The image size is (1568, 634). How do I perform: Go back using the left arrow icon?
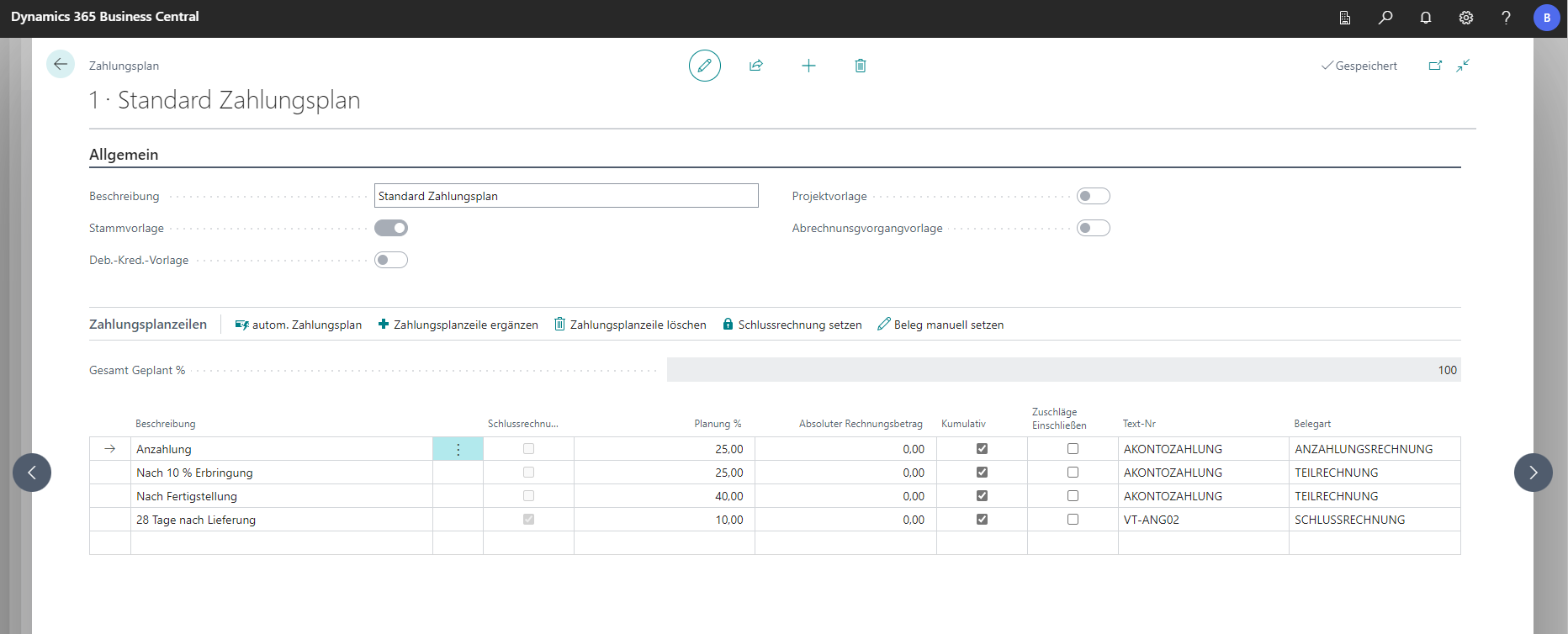(61, 65)
